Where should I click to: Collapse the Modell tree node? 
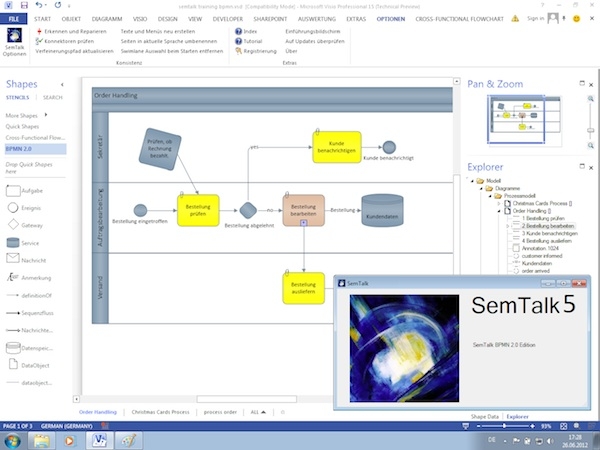pyautogui.click(x=472, y=181)
